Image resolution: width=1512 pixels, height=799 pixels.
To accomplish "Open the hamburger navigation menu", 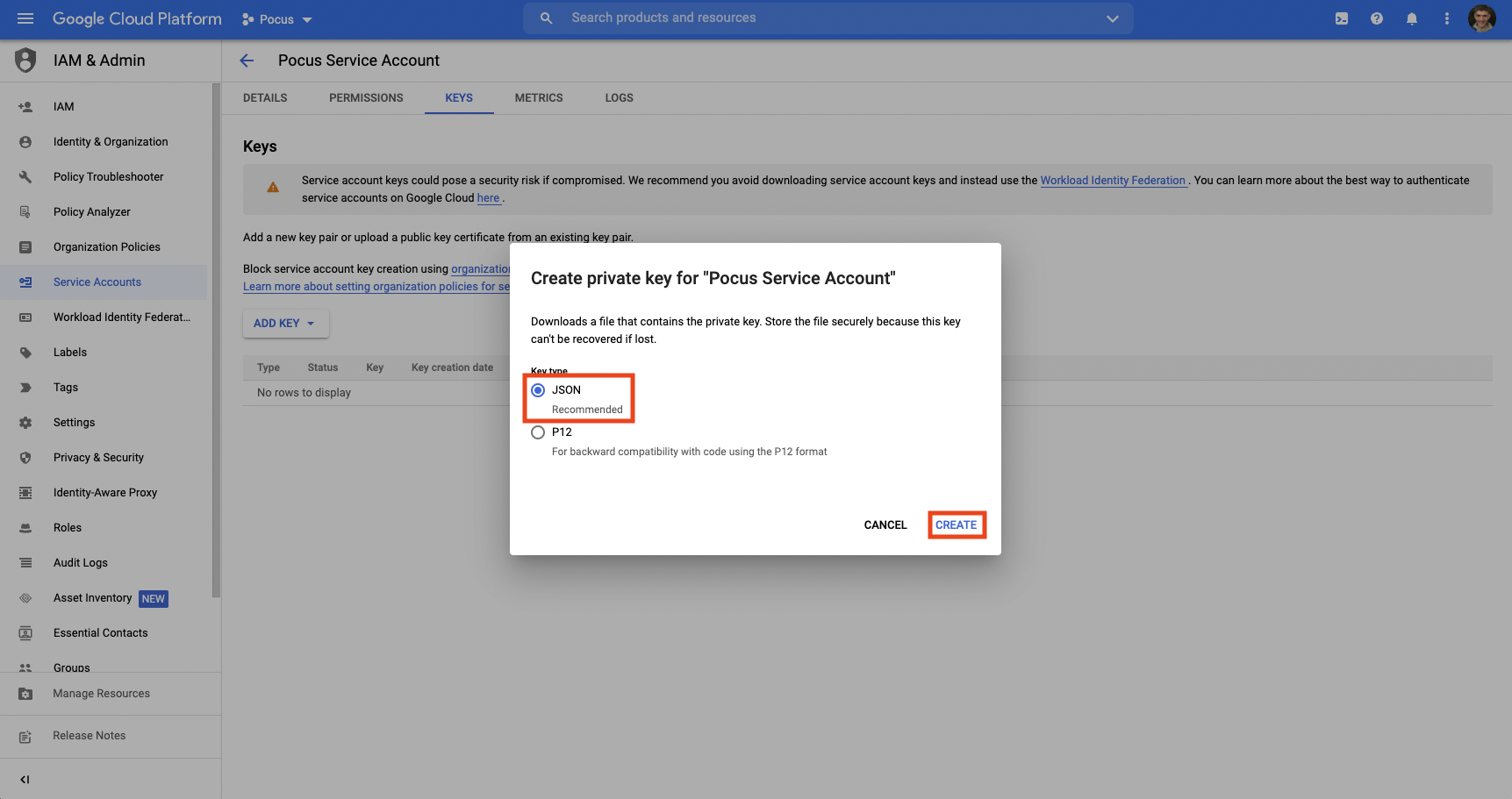I will tap(25, 18).
